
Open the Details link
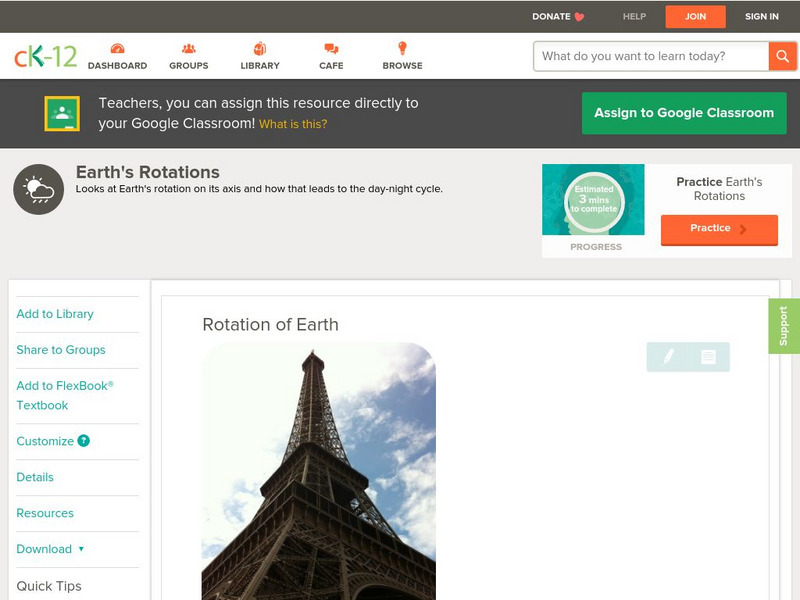point(35,477)
